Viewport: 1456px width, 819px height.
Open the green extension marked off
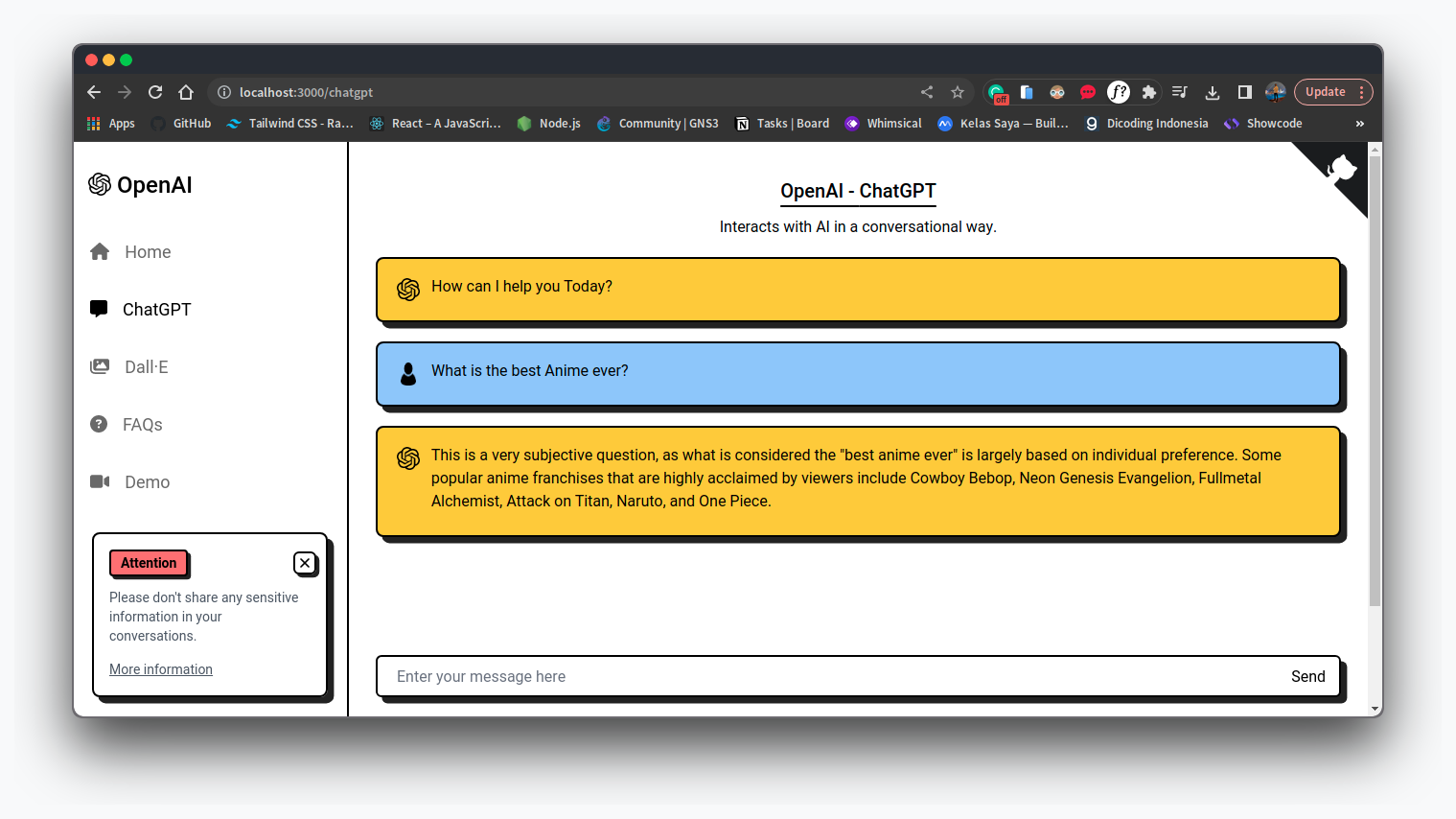pyautogui.click(x=997, y=93)
